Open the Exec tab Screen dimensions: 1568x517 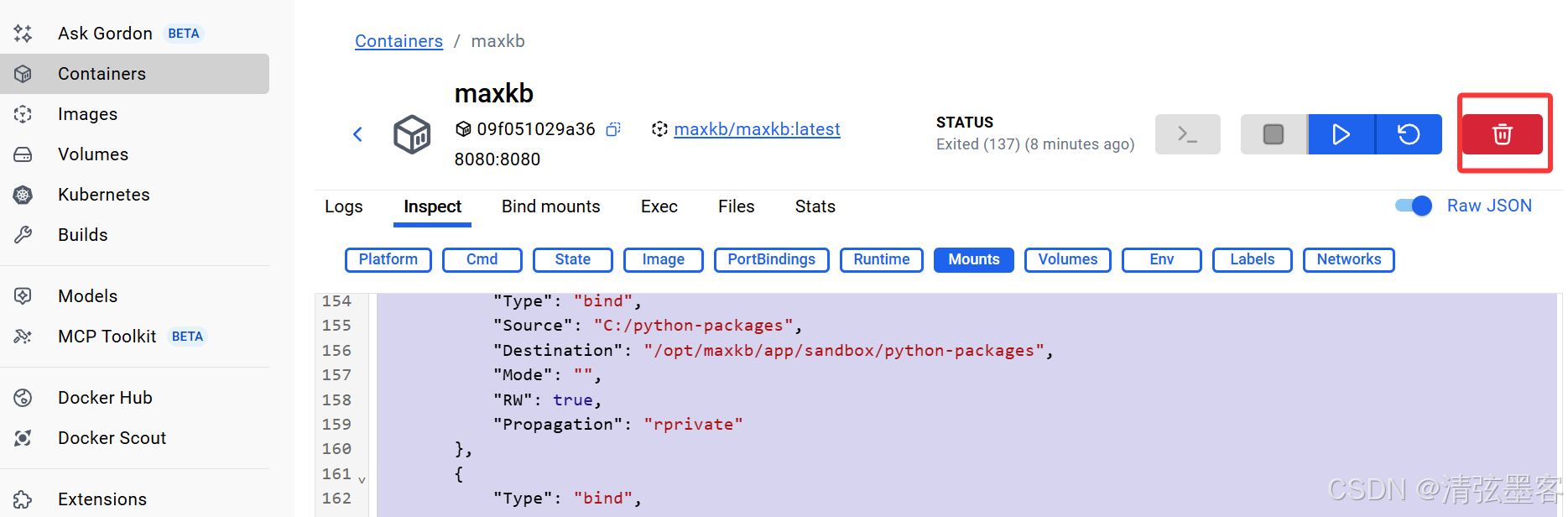[x=659, y=206]
